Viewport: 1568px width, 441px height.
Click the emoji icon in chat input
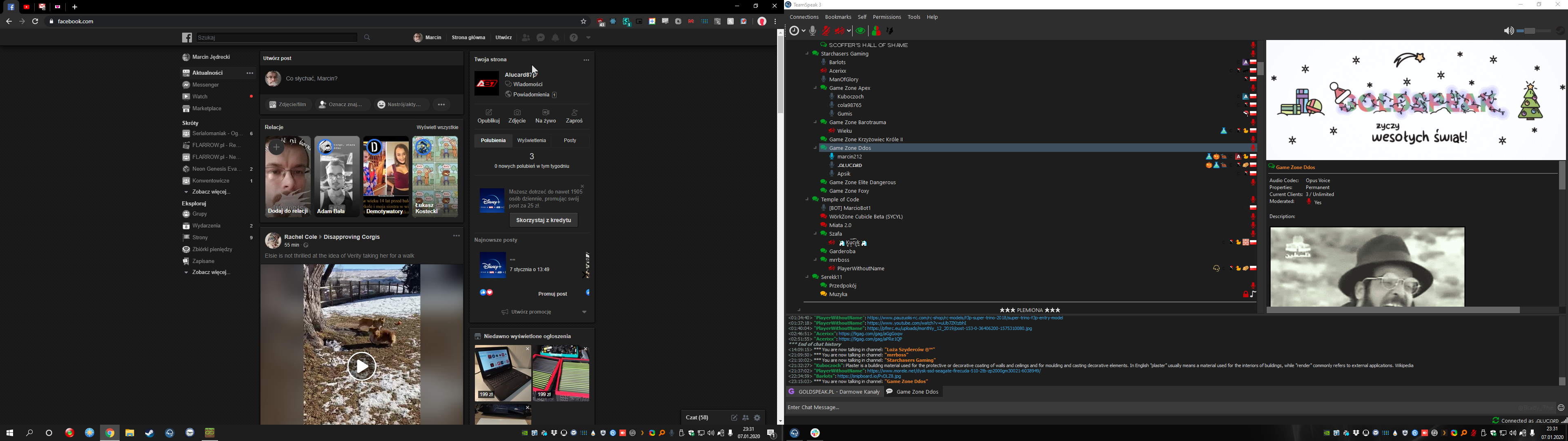(x=1561, y=408)
